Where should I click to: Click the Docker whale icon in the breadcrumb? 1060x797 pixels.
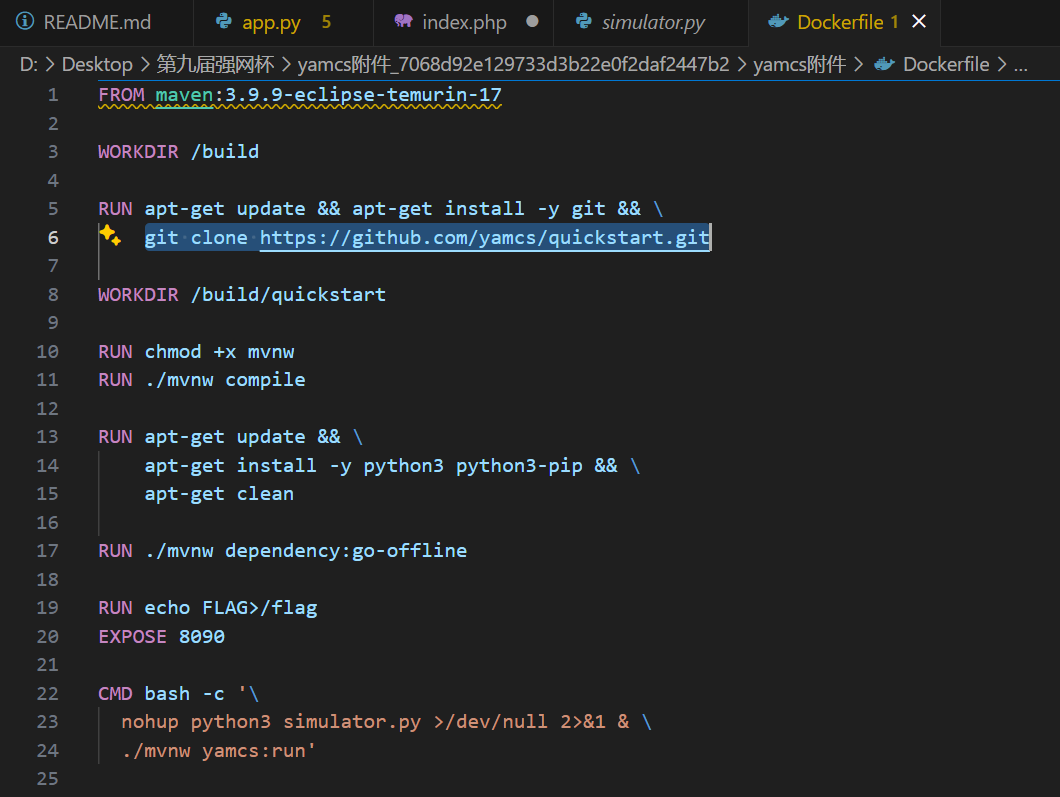883,65
